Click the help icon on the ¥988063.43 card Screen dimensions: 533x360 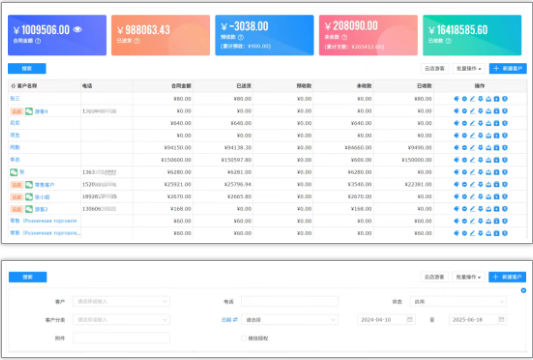pos(137,41)
